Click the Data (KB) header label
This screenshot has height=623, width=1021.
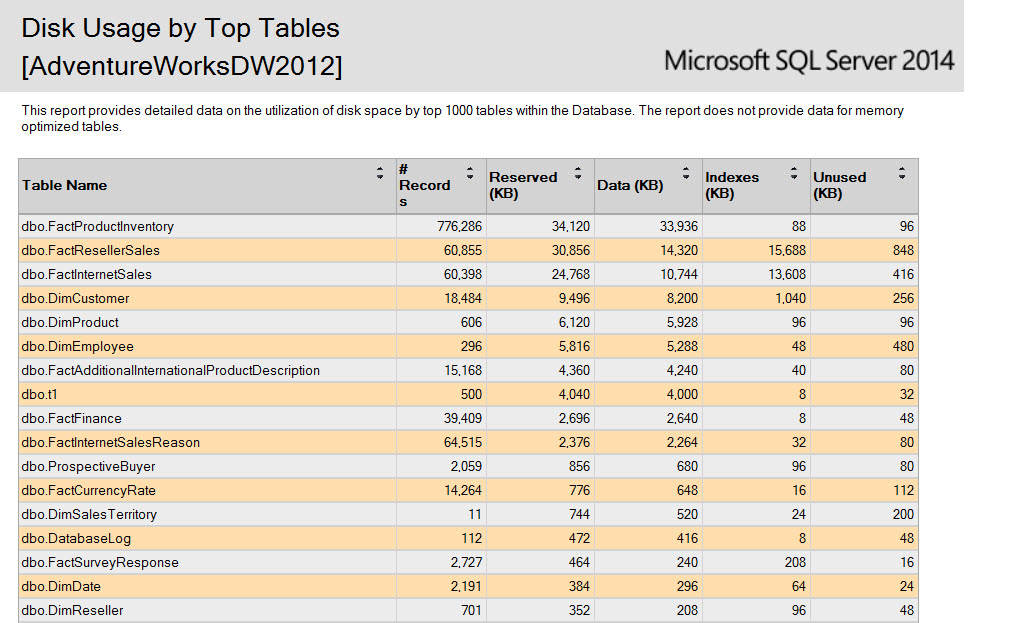pyautogui.click(x=630, y=186)
